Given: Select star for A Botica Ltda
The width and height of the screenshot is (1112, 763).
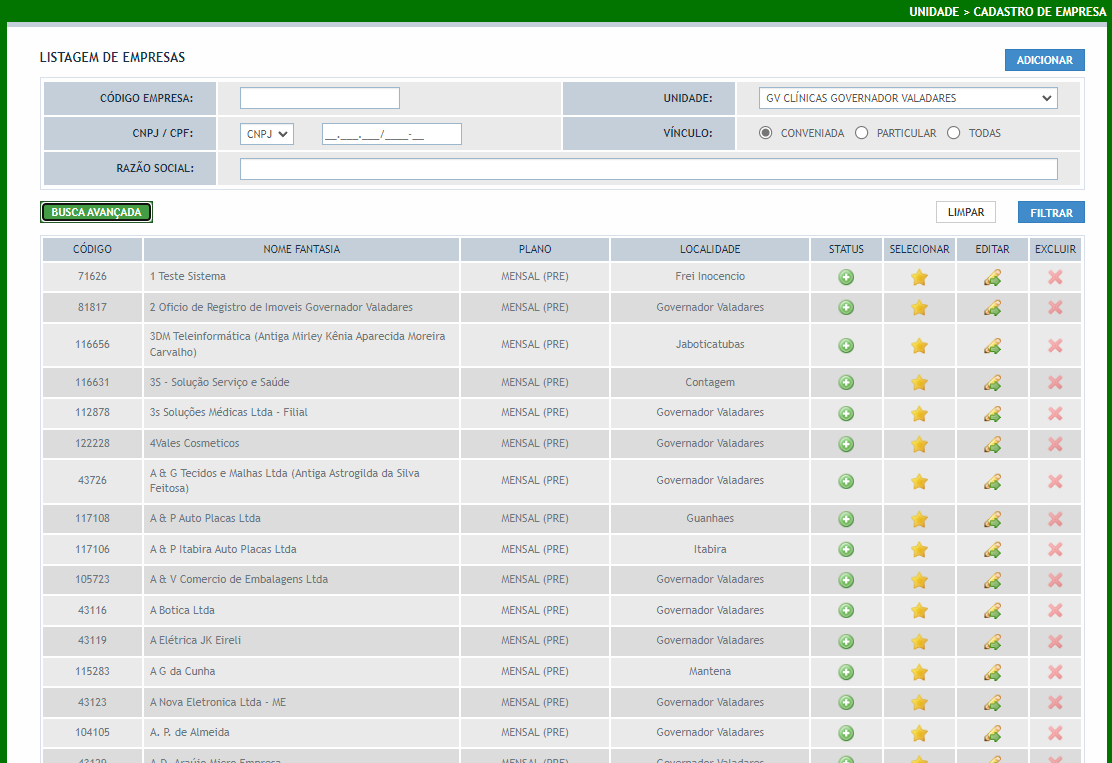Looking at the screenshot, I should 919,611.
